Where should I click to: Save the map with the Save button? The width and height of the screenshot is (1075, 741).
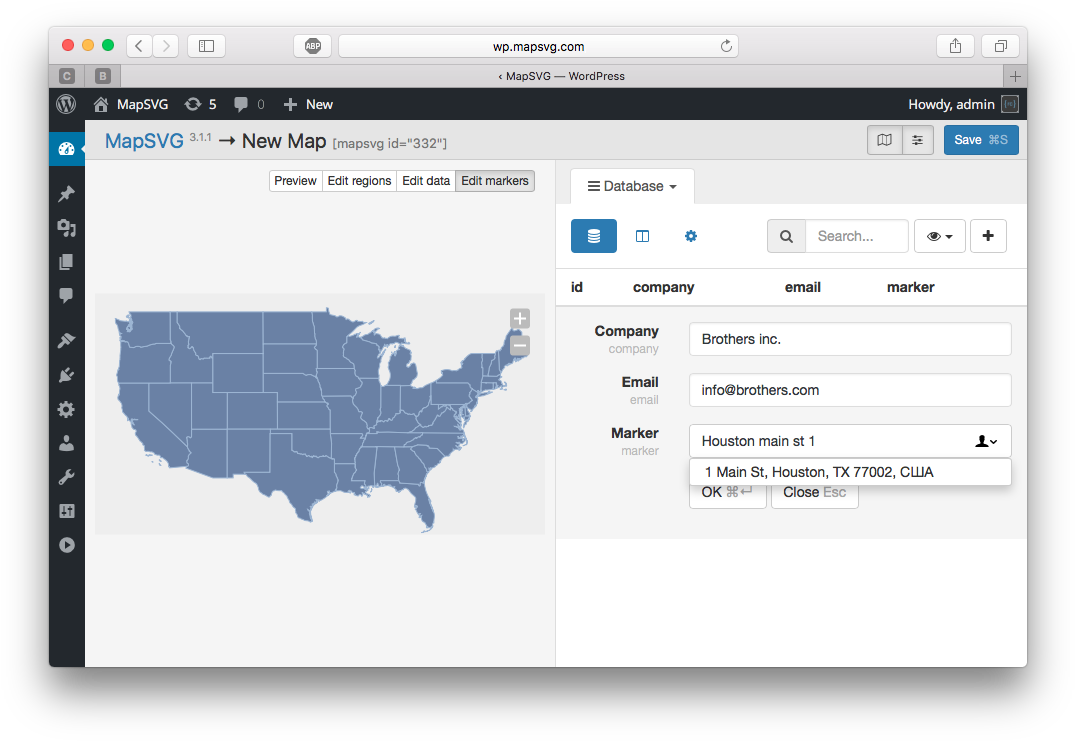[981, 140]
